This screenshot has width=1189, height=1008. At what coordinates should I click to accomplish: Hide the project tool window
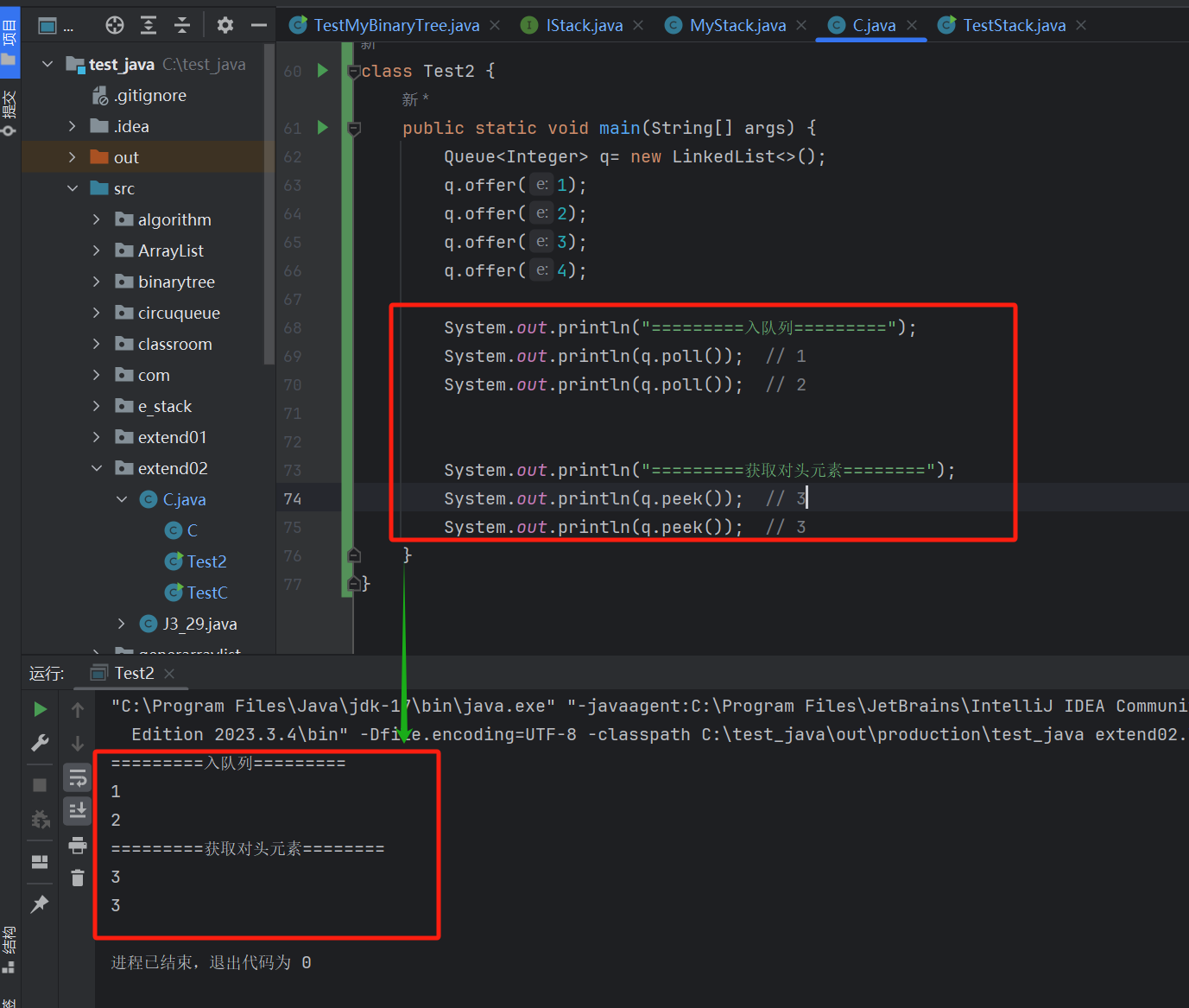(258, 25)
